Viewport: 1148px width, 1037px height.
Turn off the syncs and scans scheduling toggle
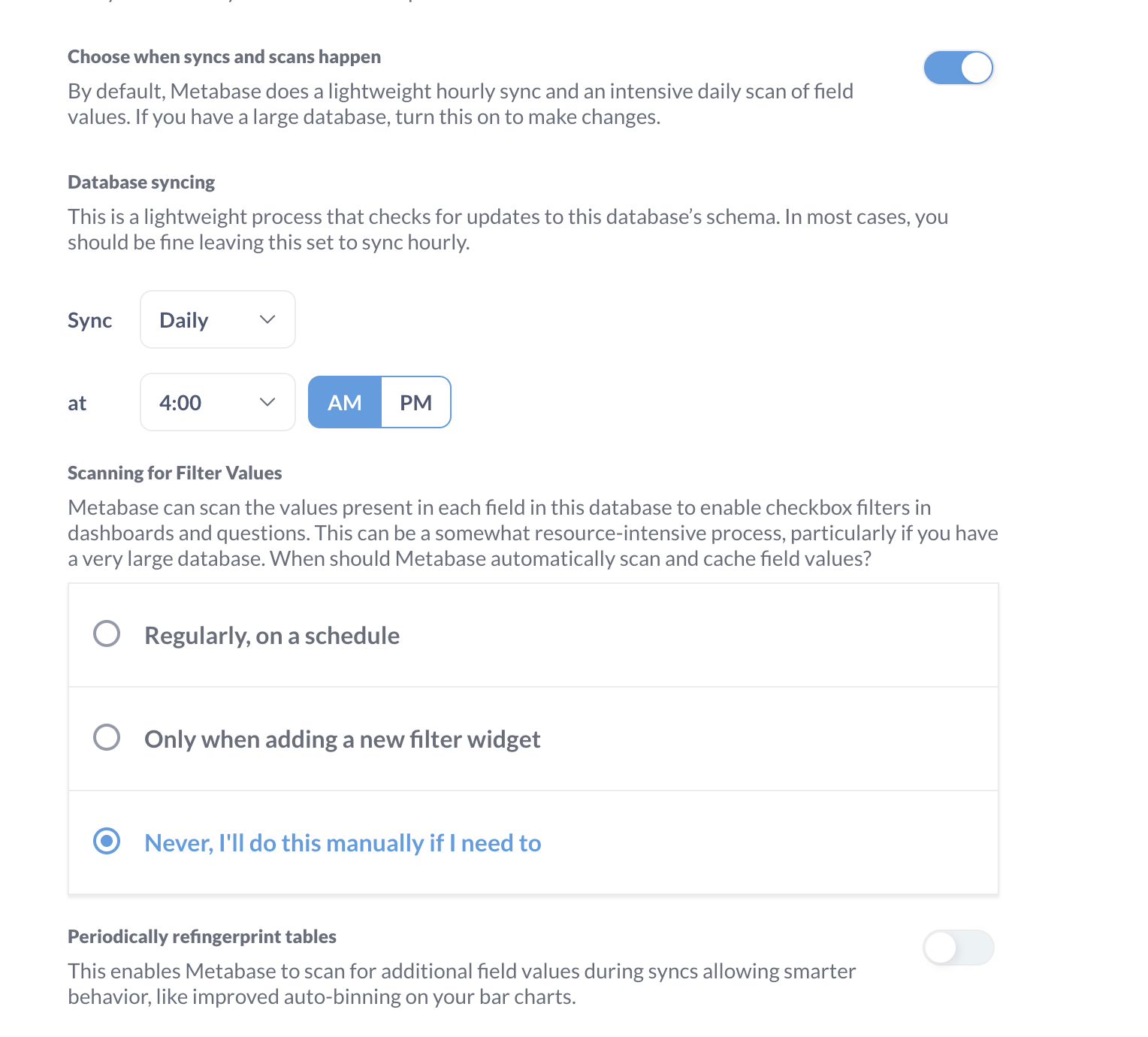click(958, 68)
